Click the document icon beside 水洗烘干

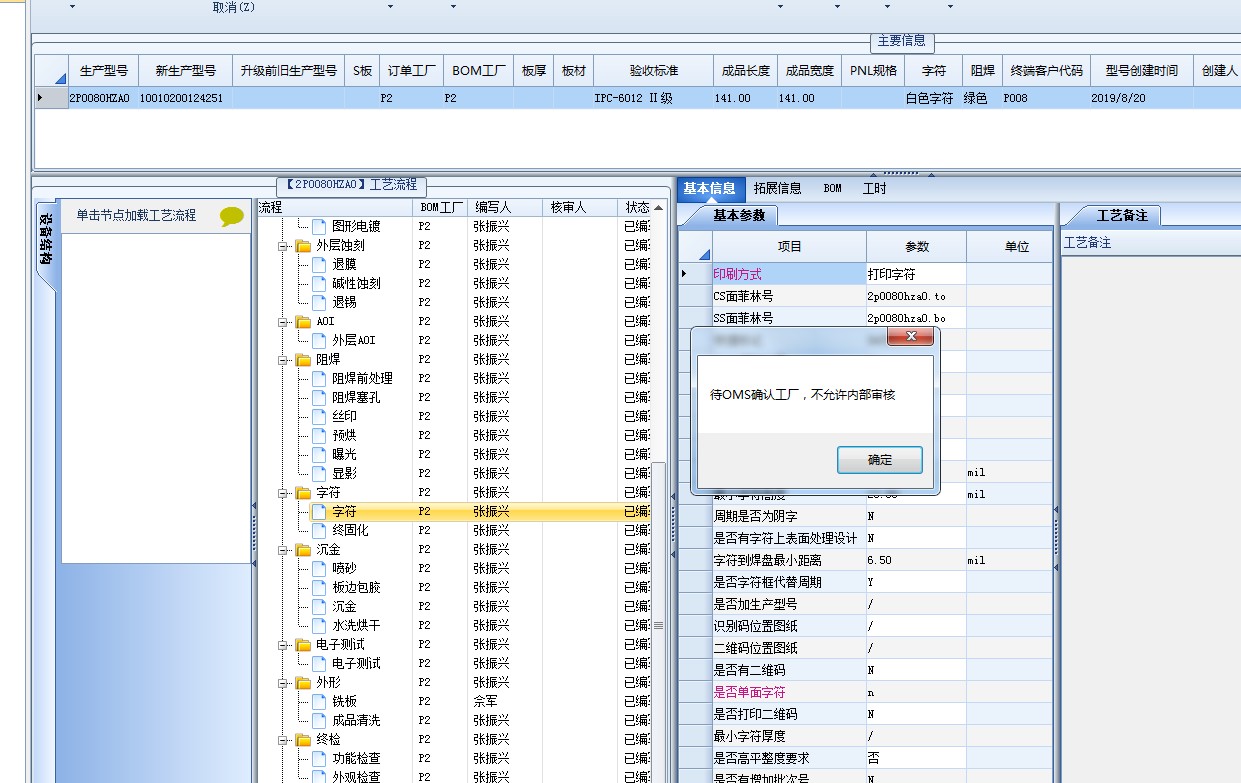click(x=319, y=625)
